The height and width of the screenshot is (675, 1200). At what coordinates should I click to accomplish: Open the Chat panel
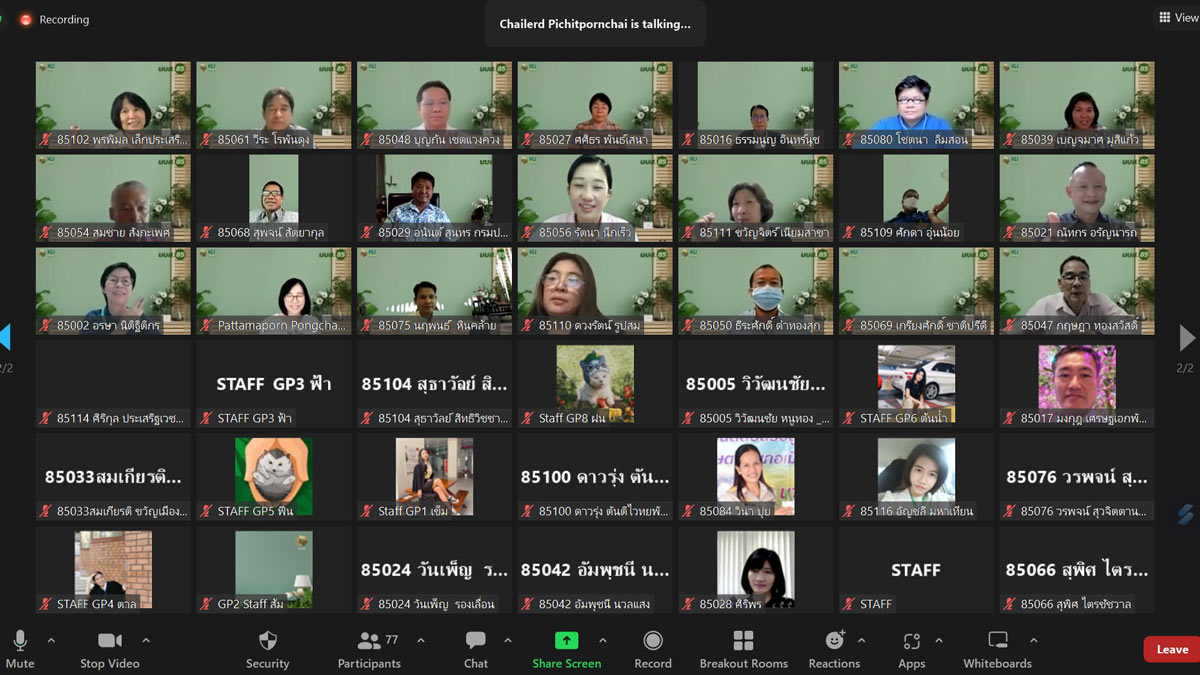(x=476, y=649)
